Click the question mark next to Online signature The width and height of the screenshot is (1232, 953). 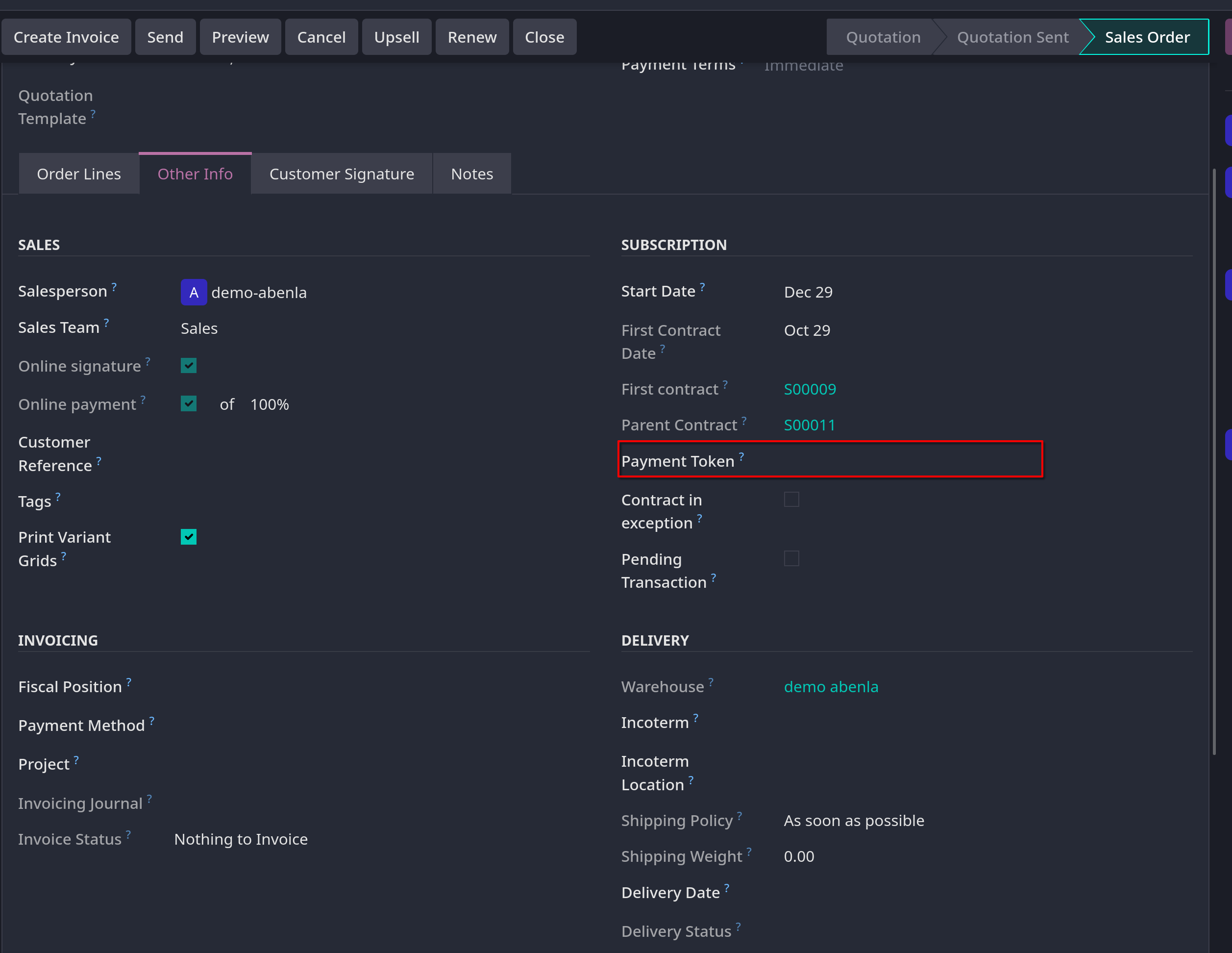click(x=148, y=361)
